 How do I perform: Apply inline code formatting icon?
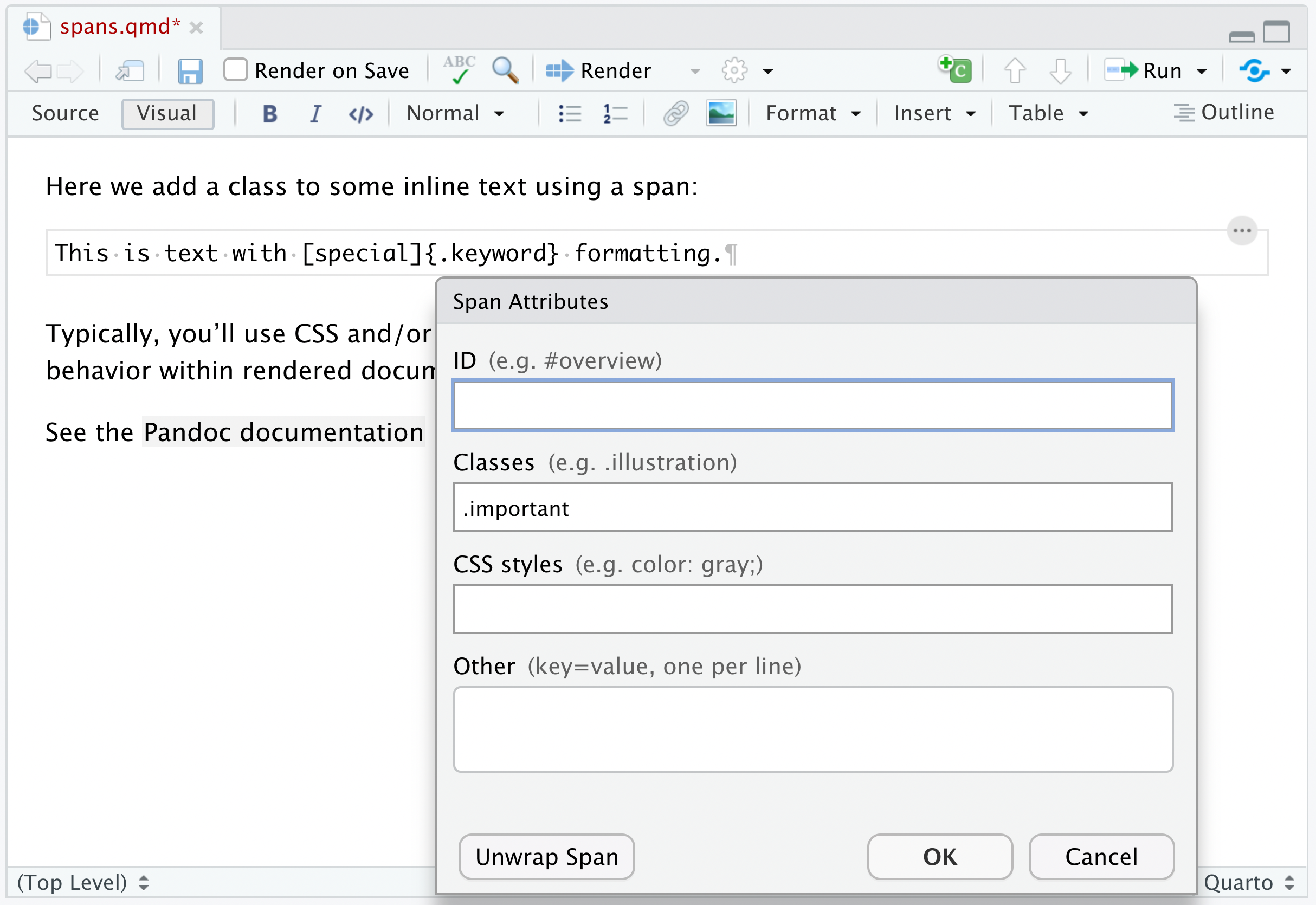pyautogui.click(x=360, y=114)
